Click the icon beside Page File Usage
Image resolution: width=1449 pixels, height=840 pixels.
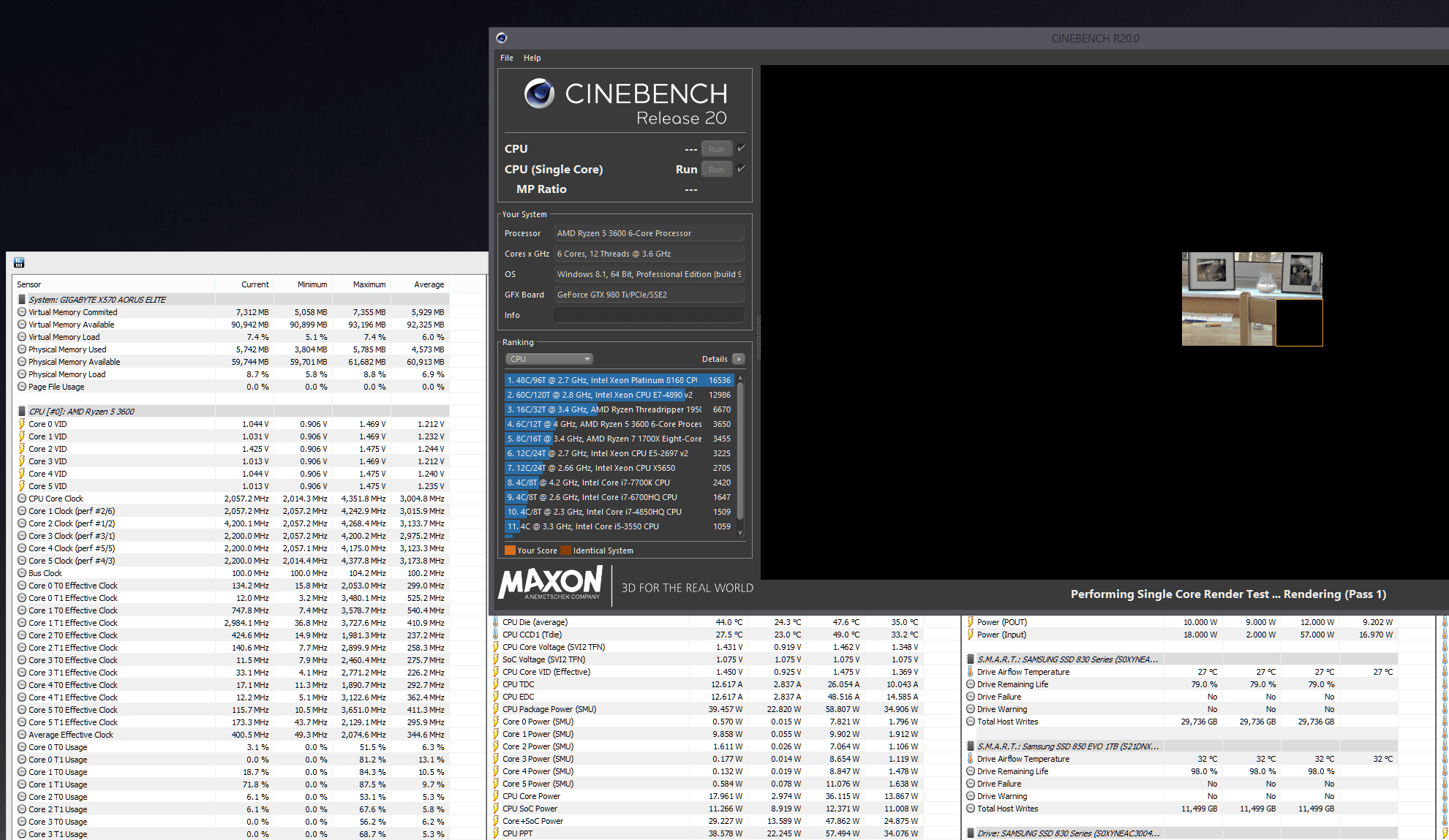pyautogui.click(x=22, y=387)
